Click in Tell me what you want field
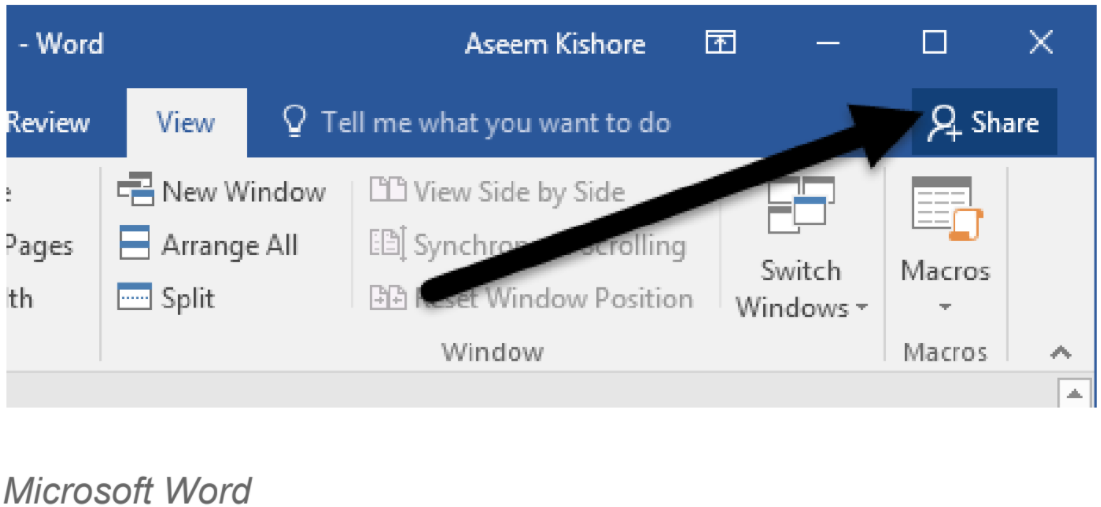 click(x=496, y=123)
